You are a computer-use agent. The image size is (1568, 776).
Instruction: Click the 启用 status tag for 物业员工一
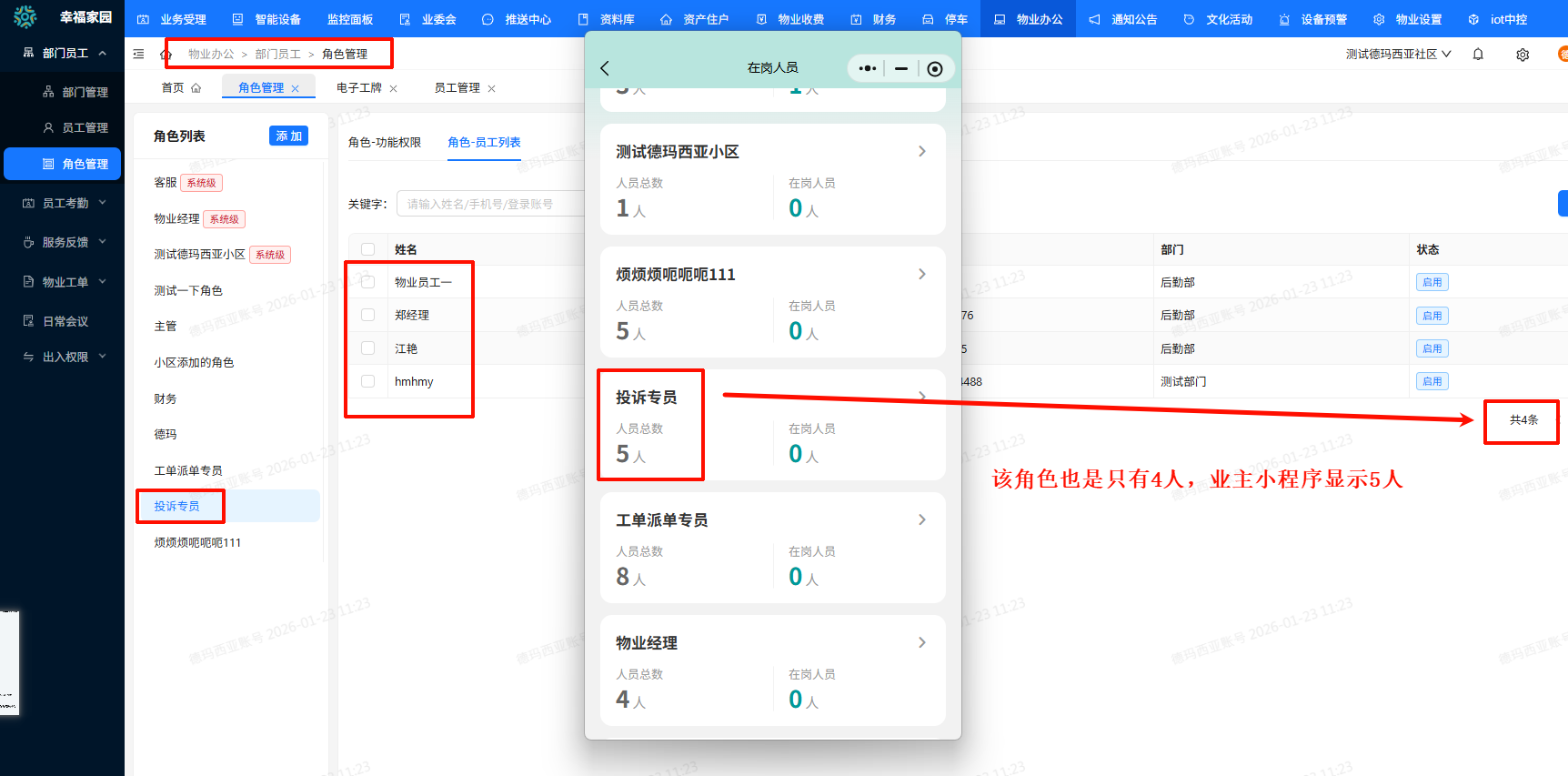pos(1432,282)
